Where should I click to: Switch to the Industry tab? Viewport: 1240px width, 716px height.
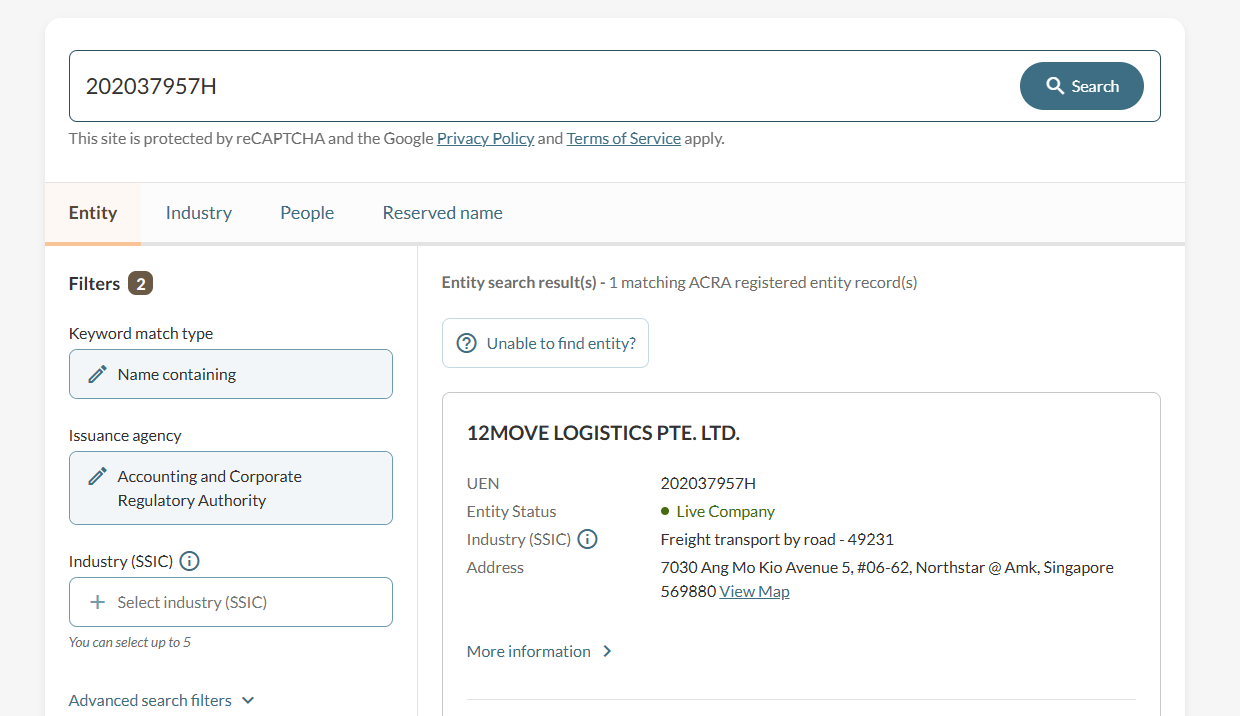199,213
